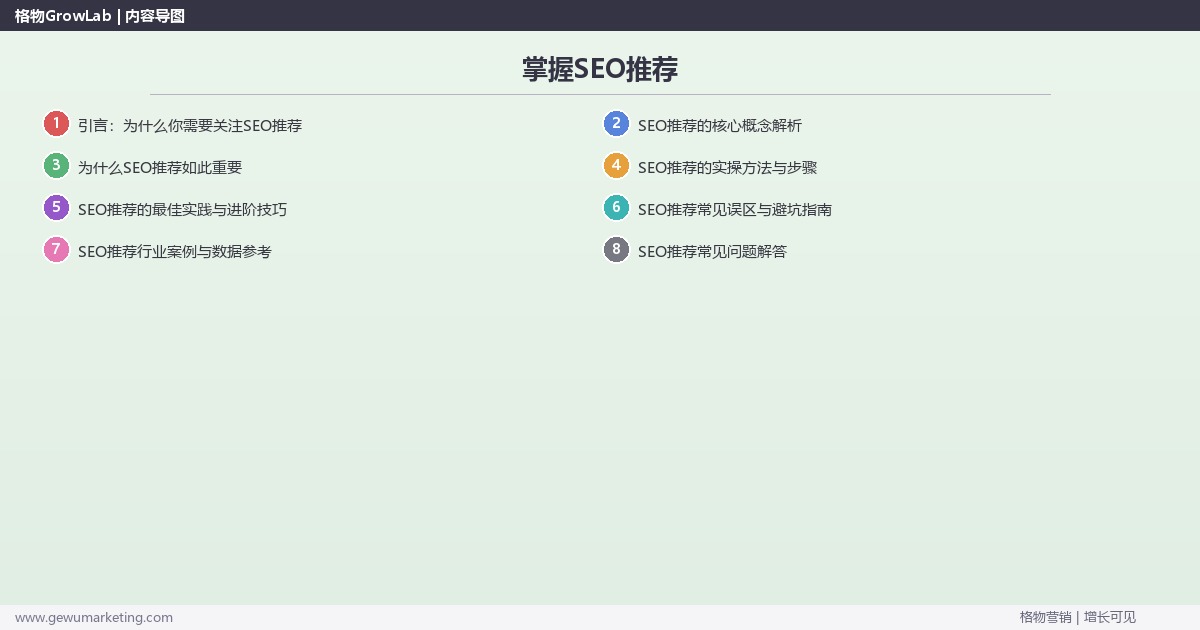Click the 掌握SEO推荐 main title
Viewport: 1200px width, 630px height.
(x=600, y=69)
